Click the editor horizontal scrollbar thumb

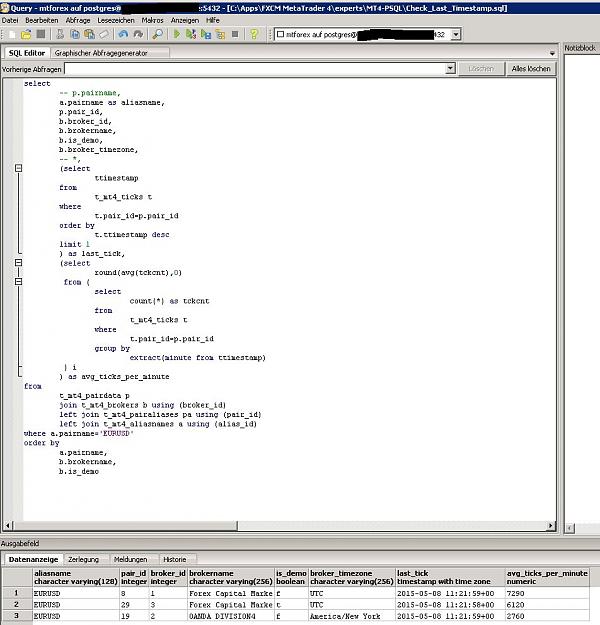click(x=125, y=526)
